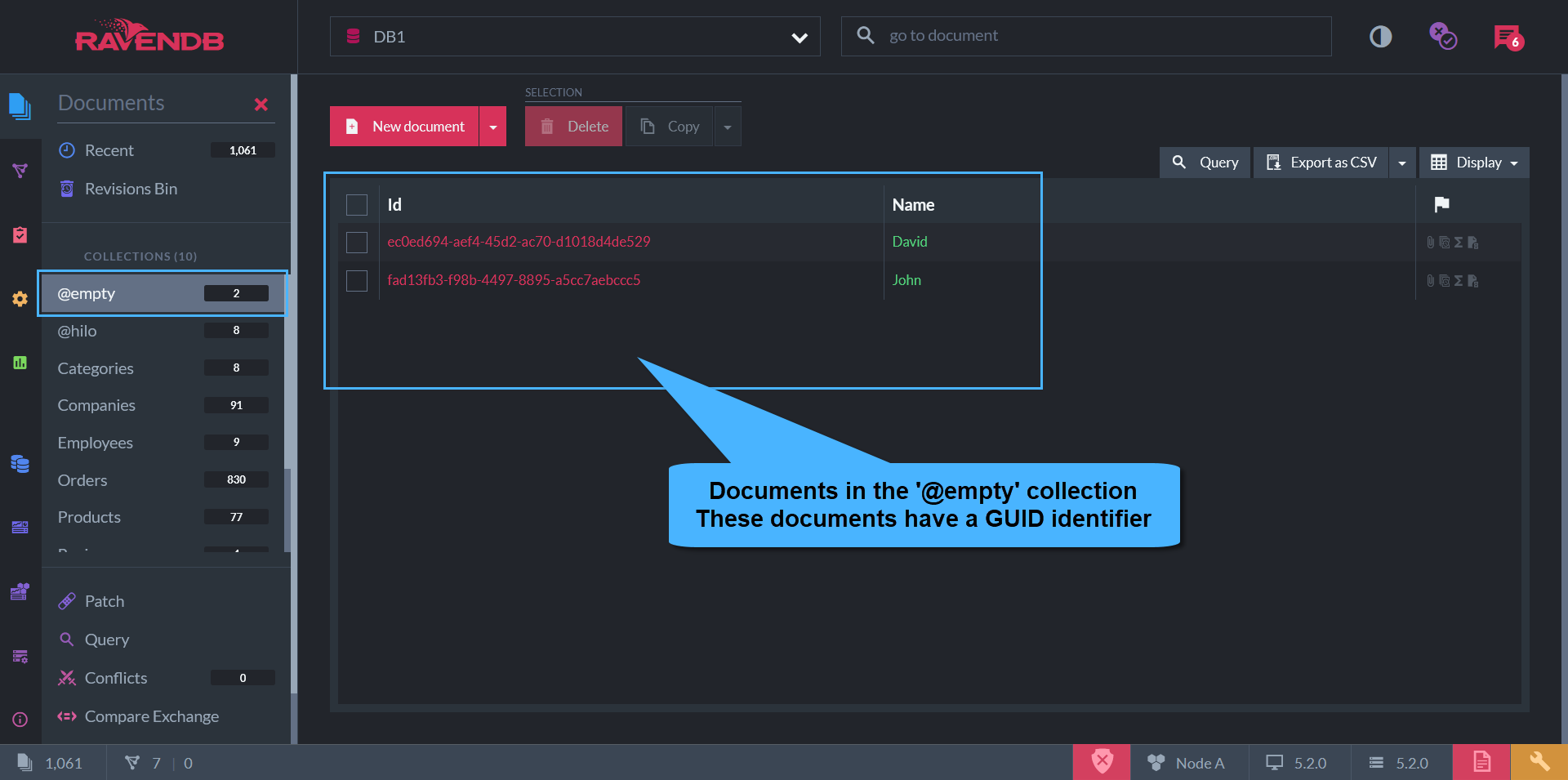
Task: Open the cluster status icon in header
Action: coord(1443,37)
